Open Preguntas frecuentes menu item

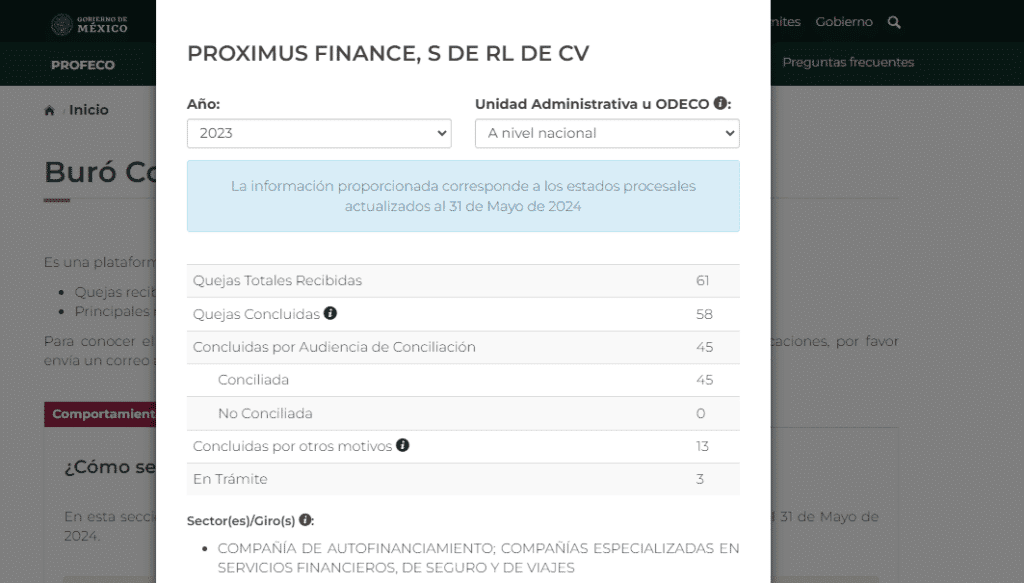pyautogui.click(x=847, y=62)
